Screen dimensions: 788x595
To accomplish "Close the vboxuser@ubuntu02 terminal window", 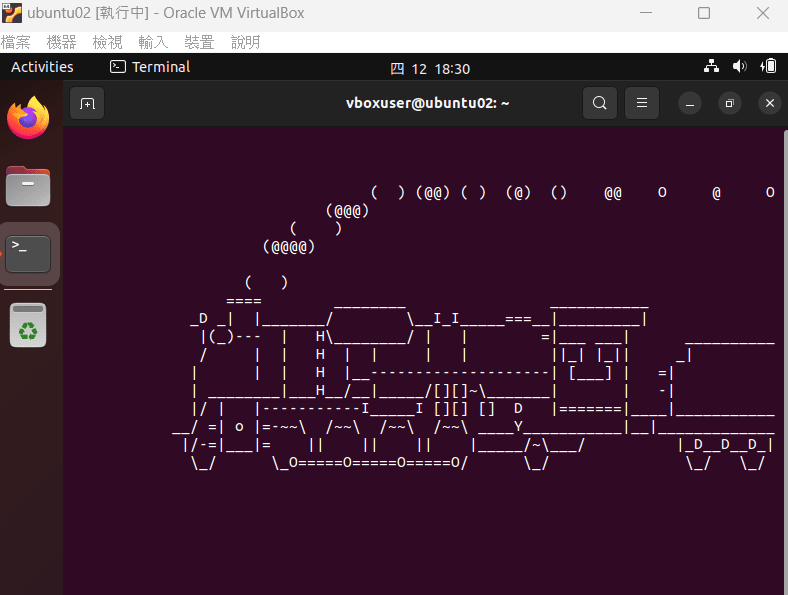I will point(769,103).
